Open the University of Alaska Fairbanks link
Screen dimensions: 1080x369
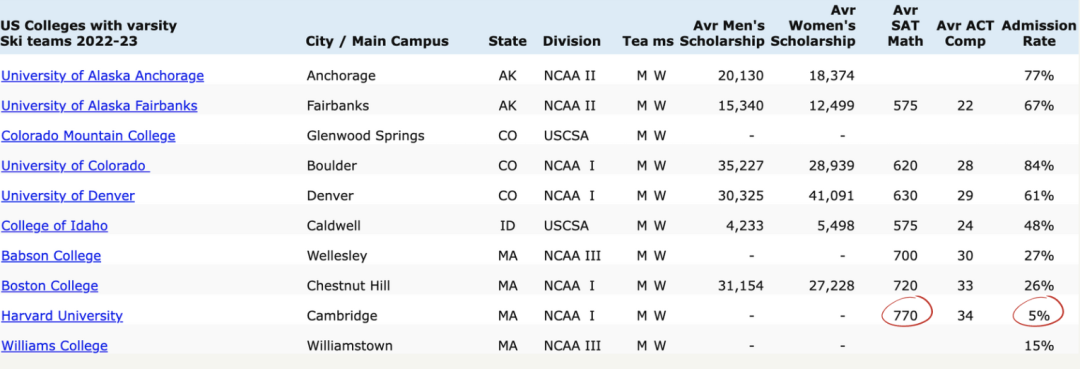[100, 106]
